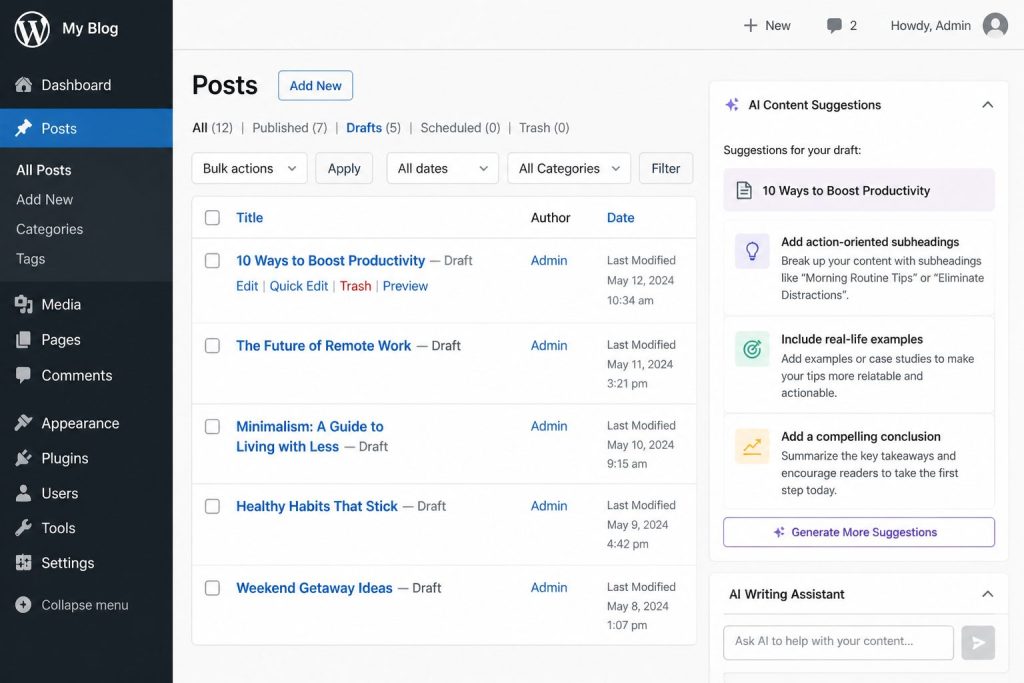
Task: Click the AI sparkle icon in suggestions header
Action: 732,104
